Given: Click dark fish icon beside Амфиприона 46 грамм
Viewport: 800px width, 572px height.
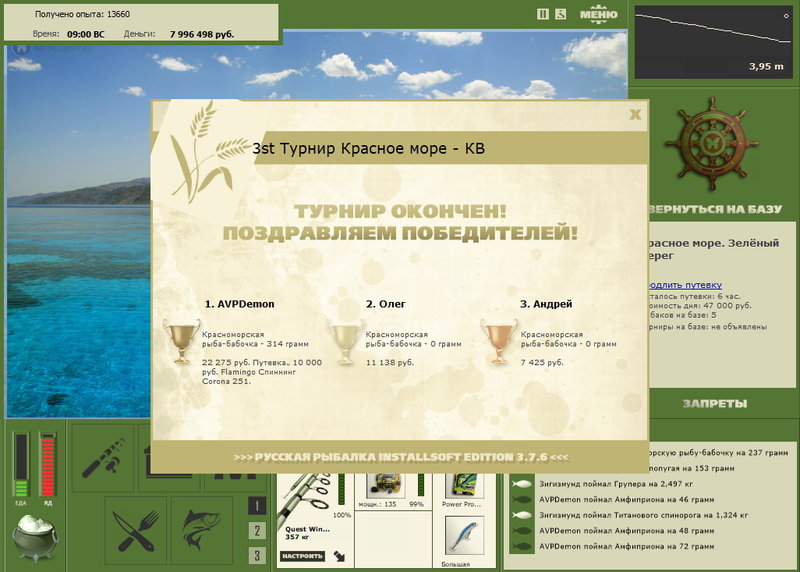Looking at the screenshot, I should (521, 500).
